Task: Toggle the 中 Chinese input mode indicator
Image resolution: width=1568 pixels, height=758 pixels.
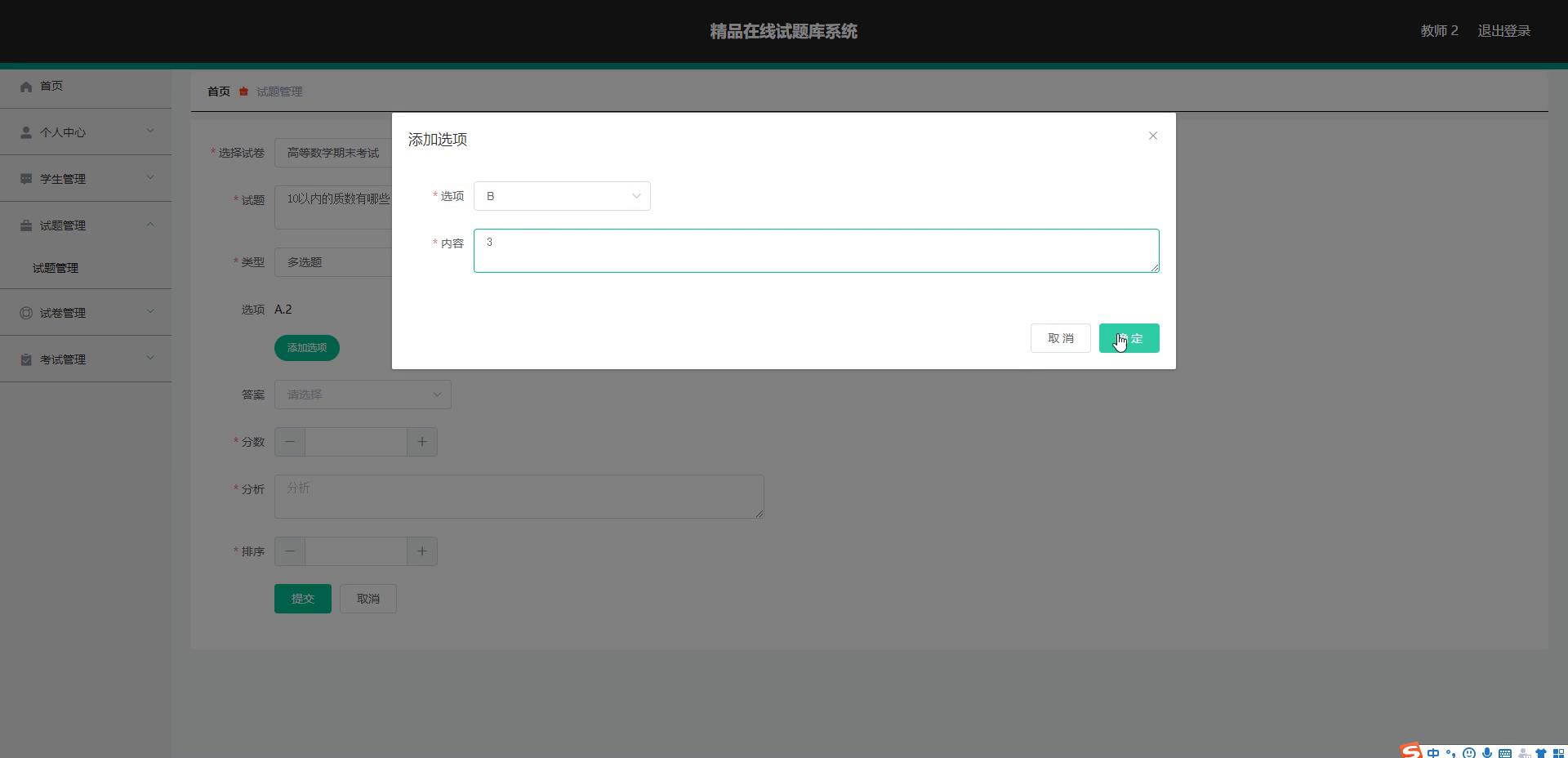Action: point(1433,753)
